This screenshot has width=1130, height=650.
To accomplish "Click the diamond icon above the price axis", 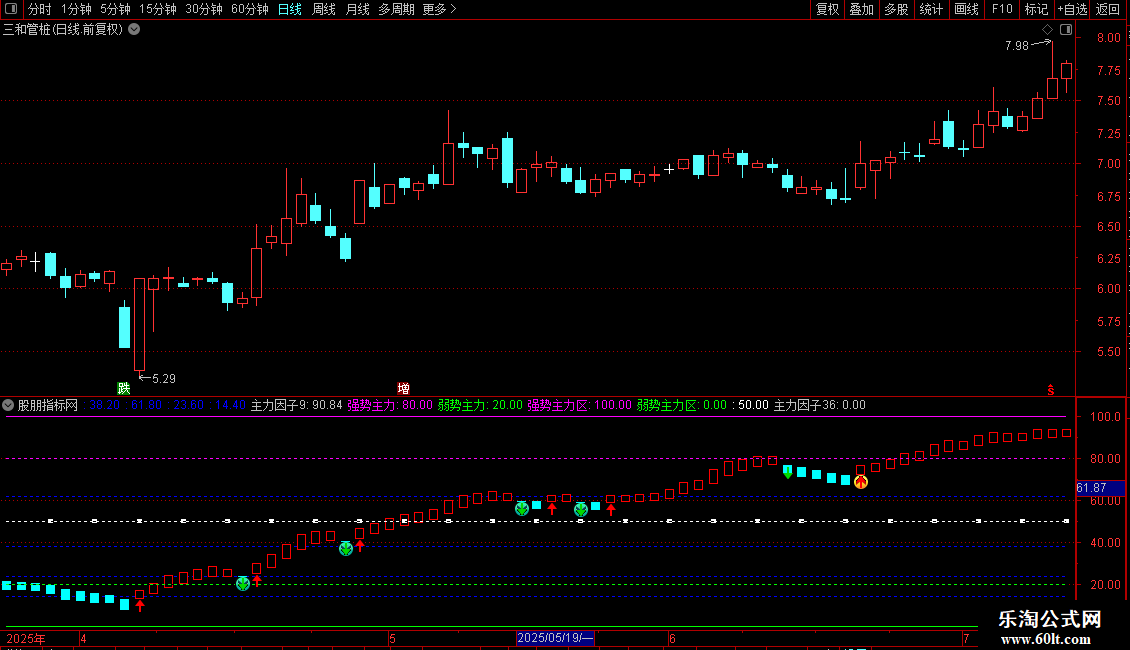I will click(x=1047, y=29).
